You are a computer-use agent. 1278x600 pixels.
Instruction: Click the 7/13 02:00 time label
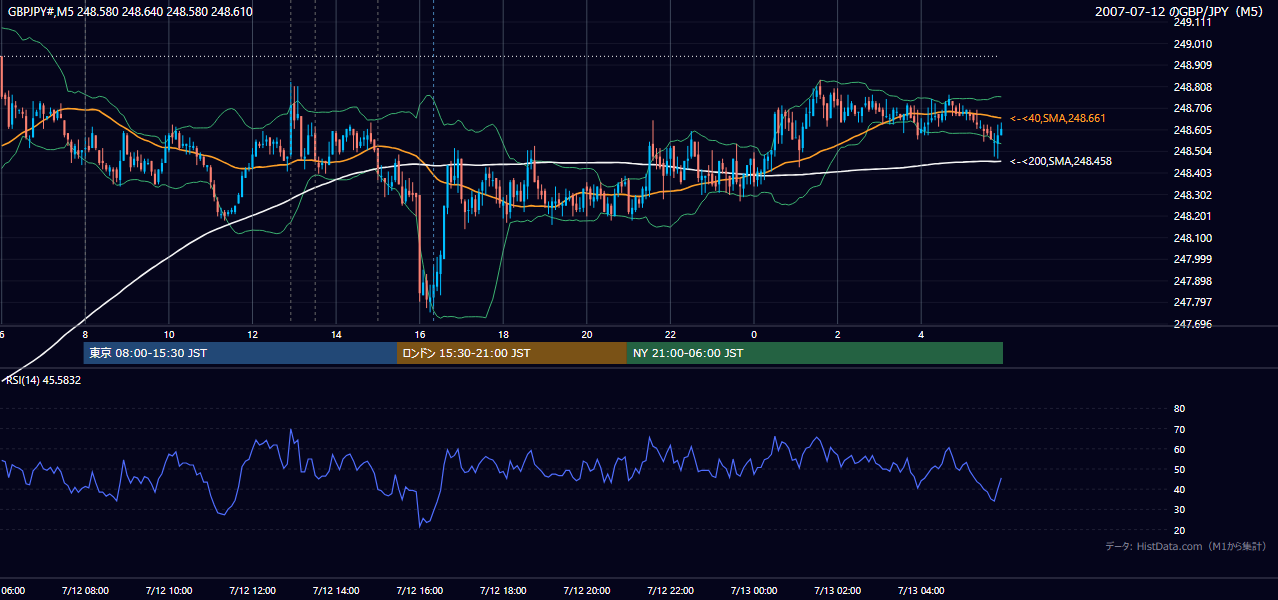837,591
